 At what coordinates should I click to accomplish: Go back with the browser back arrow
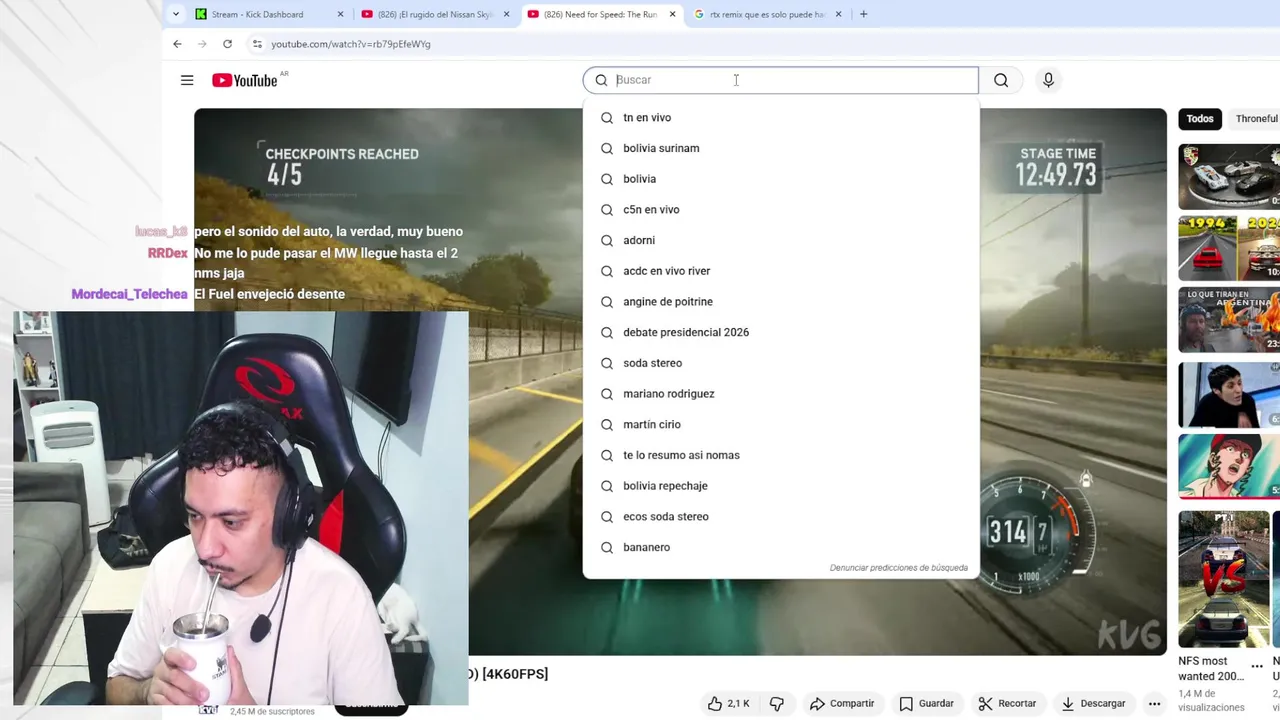point(177,44)
